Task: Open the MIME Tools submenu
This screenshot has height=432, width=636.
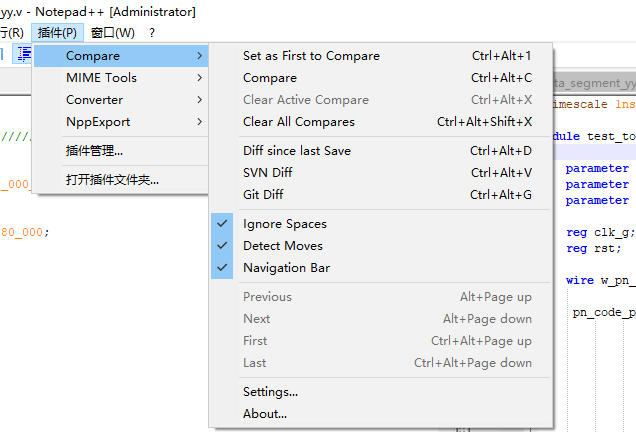Action: pos(121,77)
